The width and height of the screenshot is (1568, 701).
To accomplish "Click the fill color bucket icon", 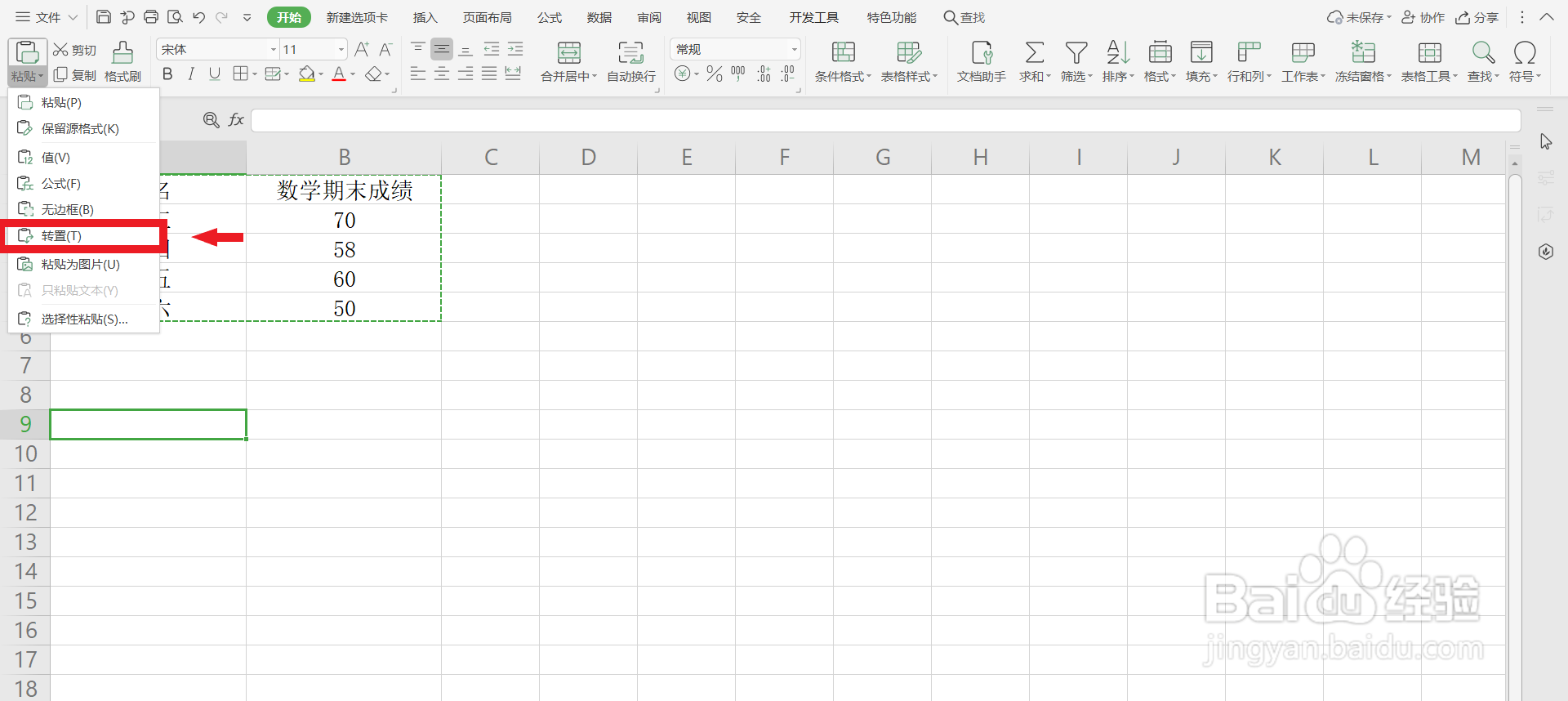I will pos(307,74).
